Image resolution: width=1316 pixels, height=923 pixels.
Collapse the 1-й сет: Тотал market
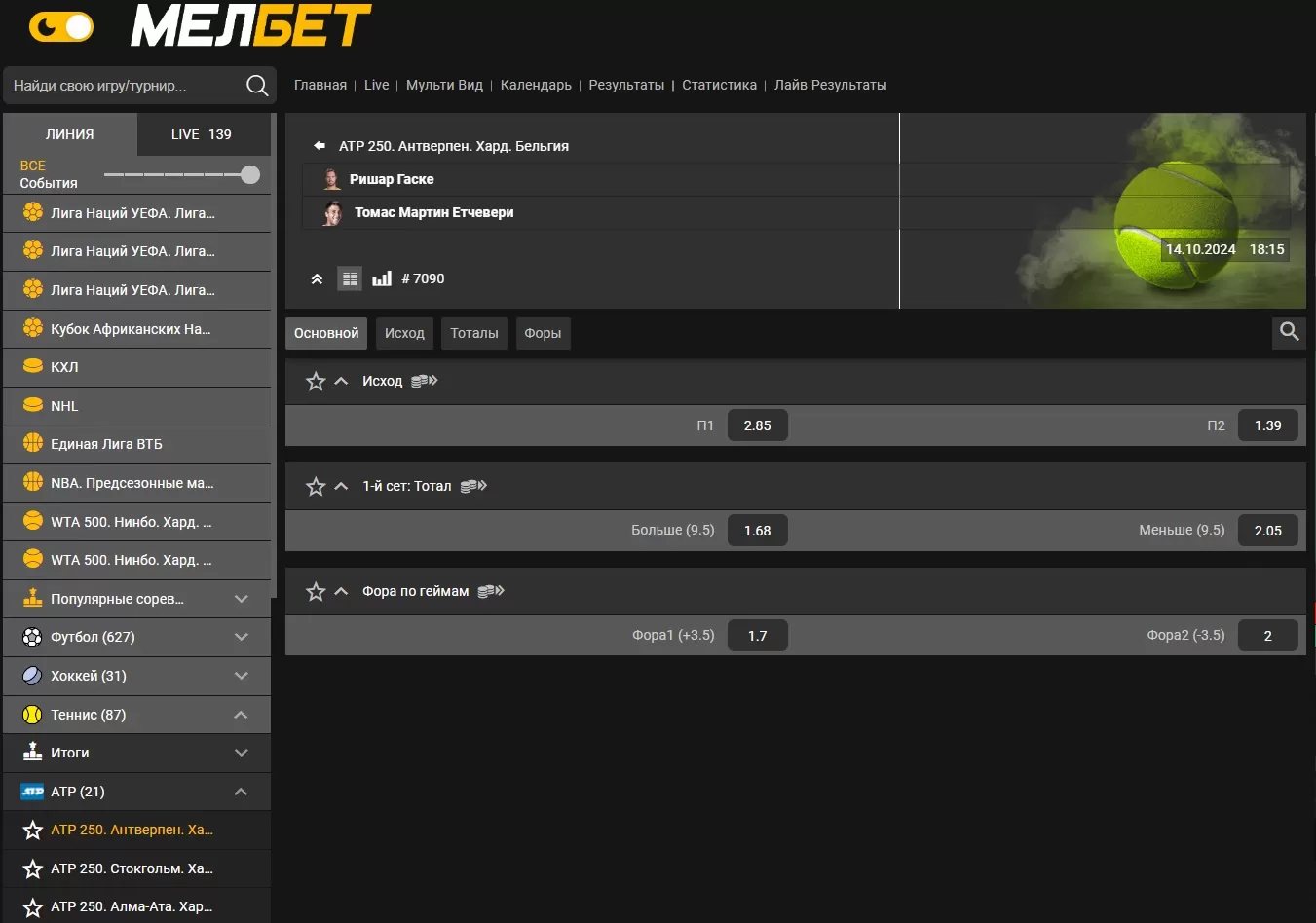[x=341, y=486]
